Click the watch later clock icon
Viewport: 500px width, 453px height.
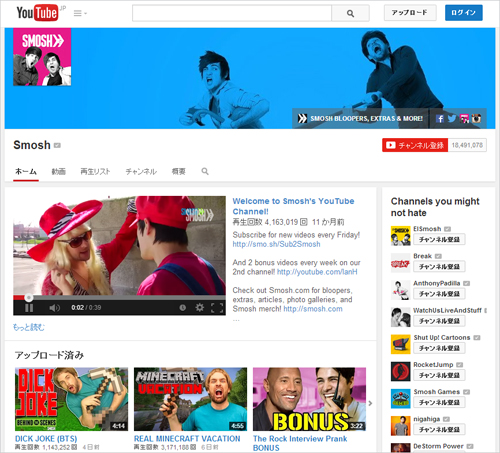point(183,308)
